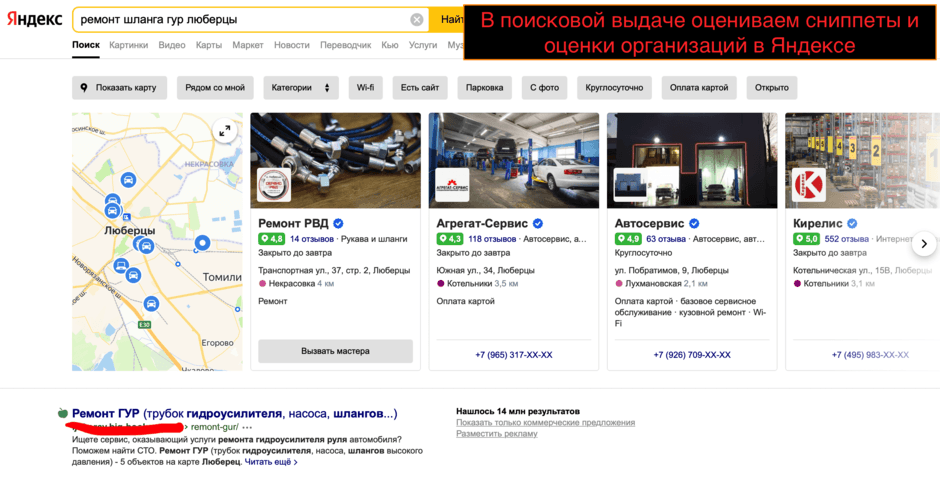Toggle the Парковка filter
Image resolution: width=940 pixels, height=483 pixels.
coord(484,87)
